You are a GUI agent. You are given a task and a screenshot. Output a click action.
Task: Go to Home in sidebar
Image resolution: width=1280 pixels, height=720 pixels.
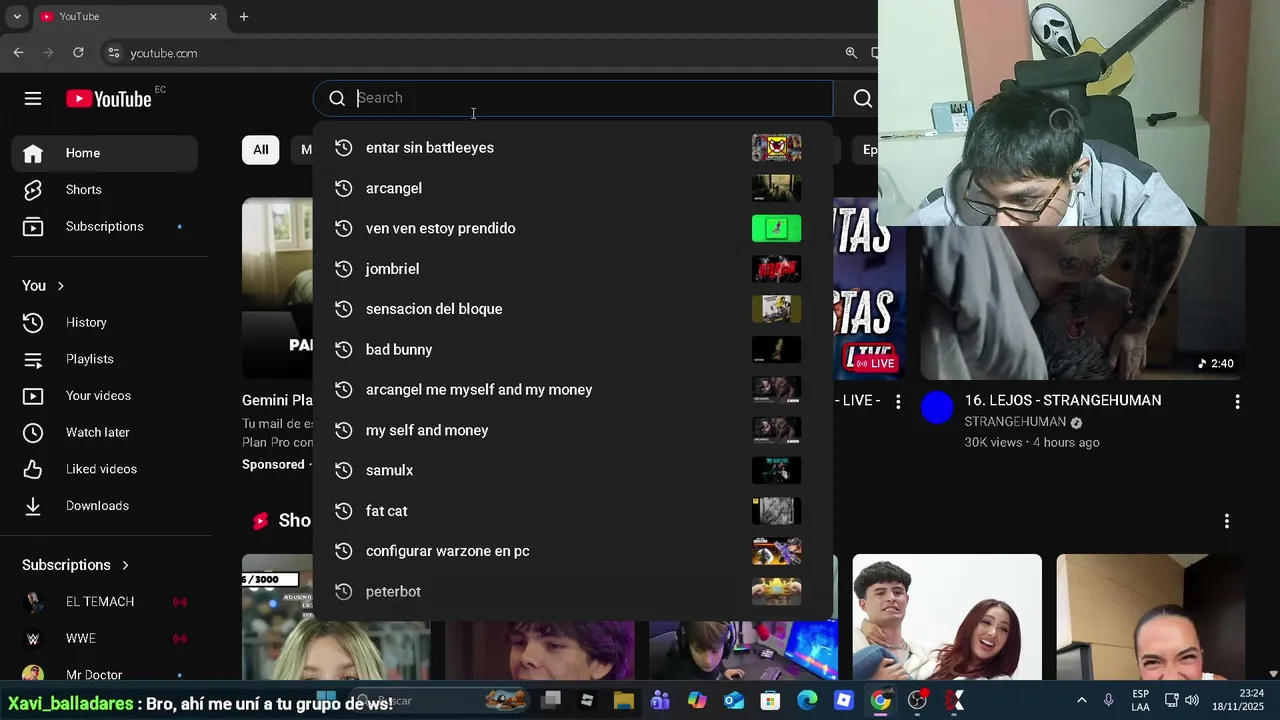[x=105, y=153]
